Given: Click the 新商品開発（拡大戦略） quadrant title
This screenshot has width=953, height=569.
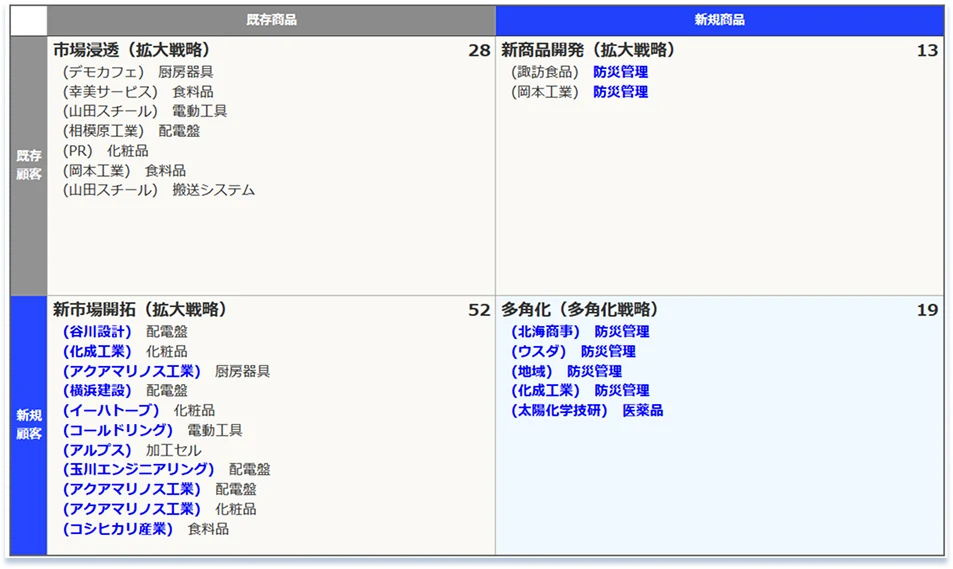Looking at the screenshot, I should point(588,50).
